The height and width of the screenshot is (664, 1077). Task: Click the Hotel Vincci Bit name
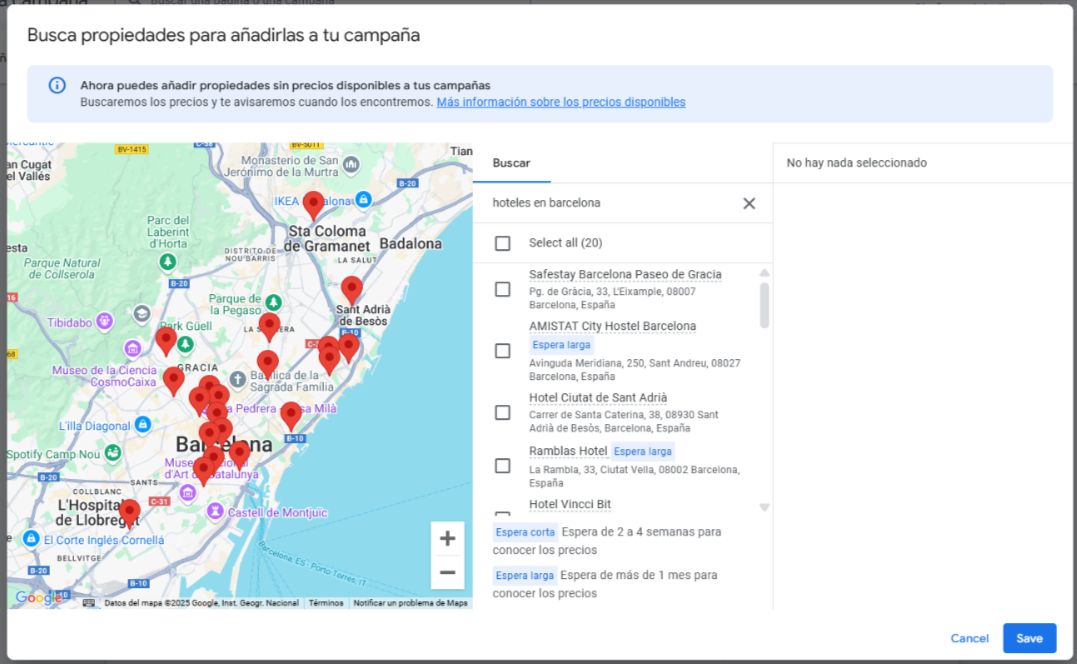coord(569,504)
